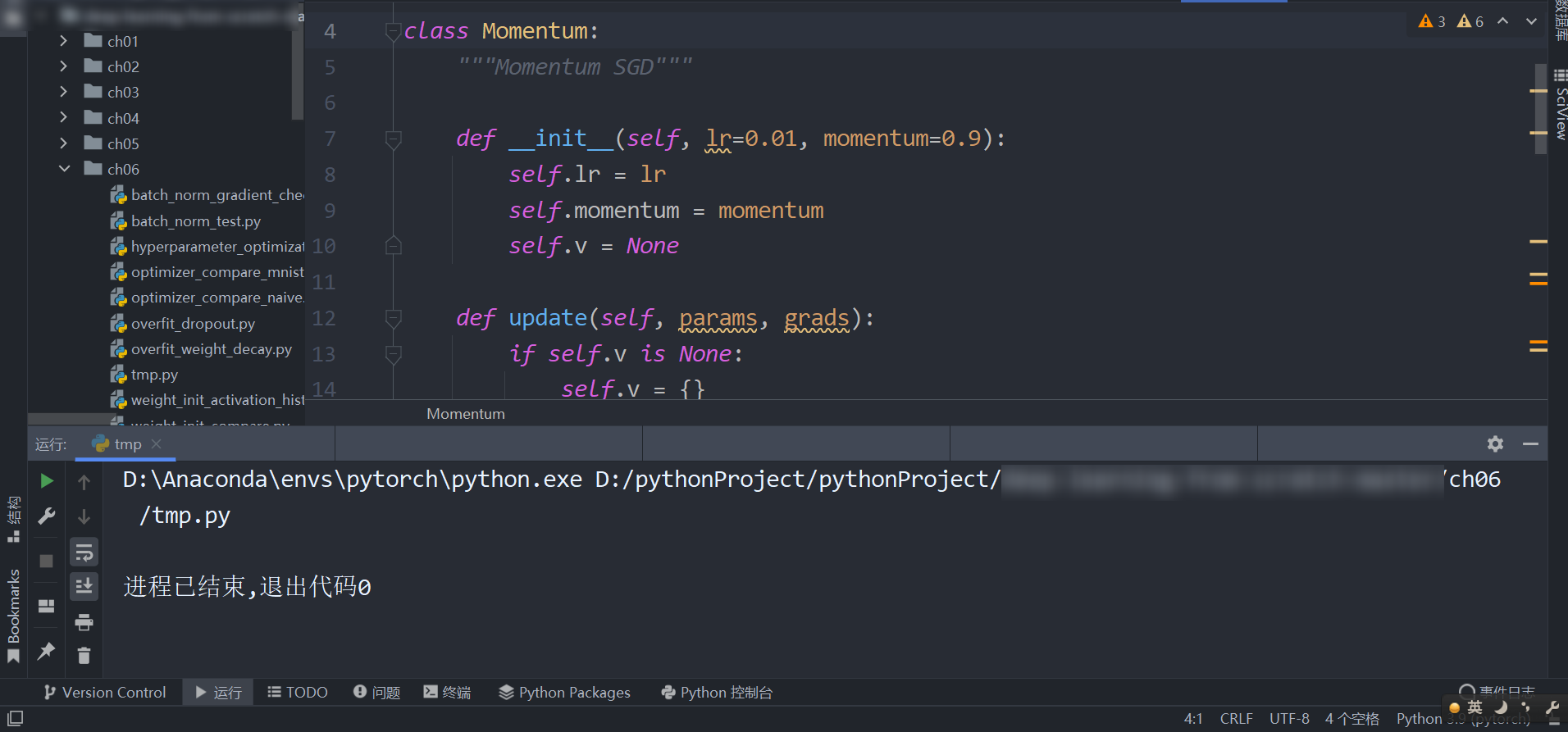The width and height of the screenshot is (1568, 732).
Task: Pin the run tab
Action: (x=47, y=651)
